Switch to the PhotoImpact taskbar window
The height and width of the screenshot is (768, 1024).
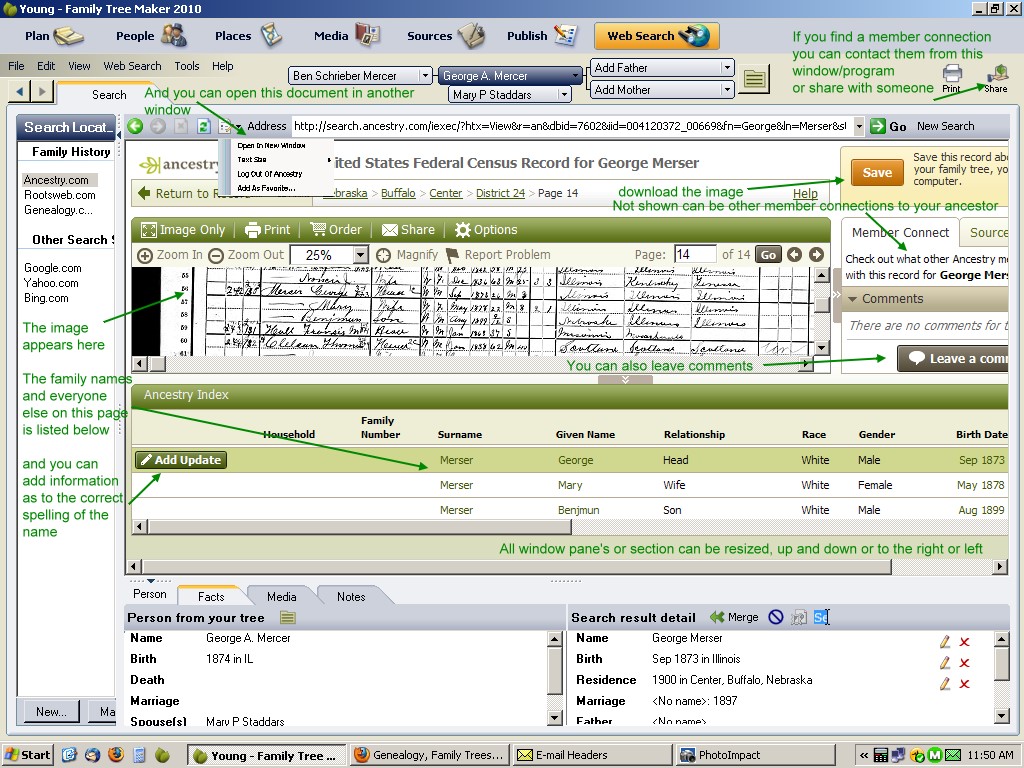(x=756, y=755)
